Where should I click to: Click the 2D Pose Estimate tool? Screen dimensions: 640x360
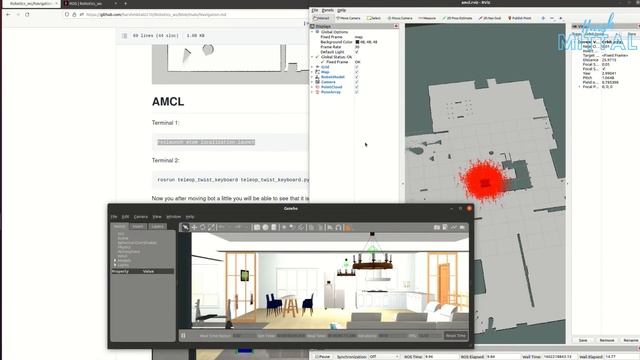(457, 18)
